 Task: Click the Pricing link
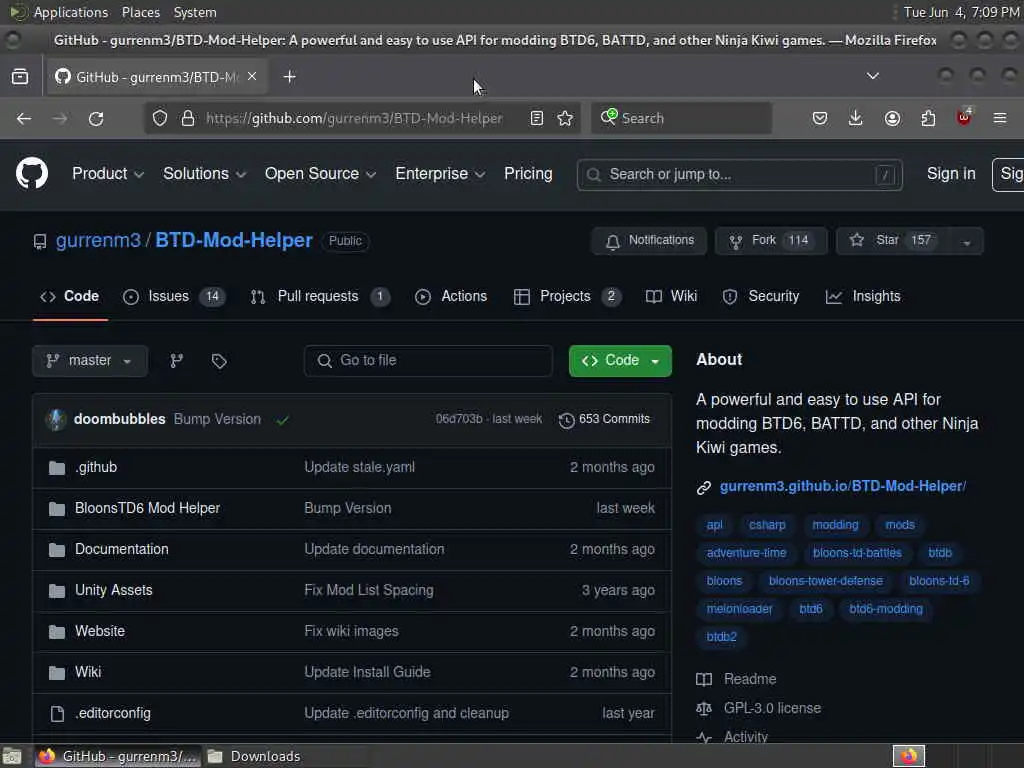tap(528, 174)
